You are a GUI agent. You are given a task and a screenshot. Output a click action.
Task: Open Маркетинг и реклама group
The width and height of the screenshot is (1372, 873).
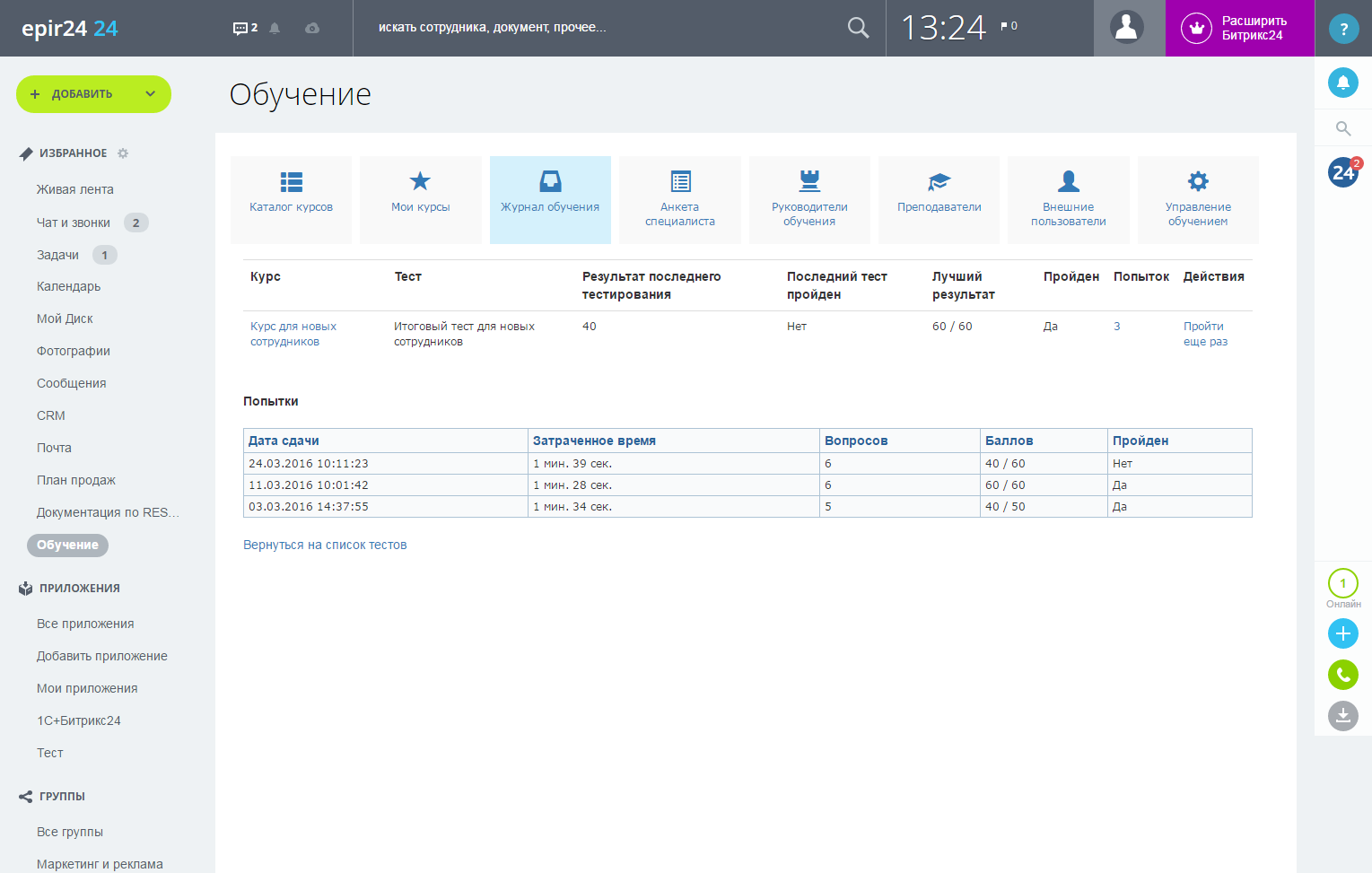(x=100, y=864)
